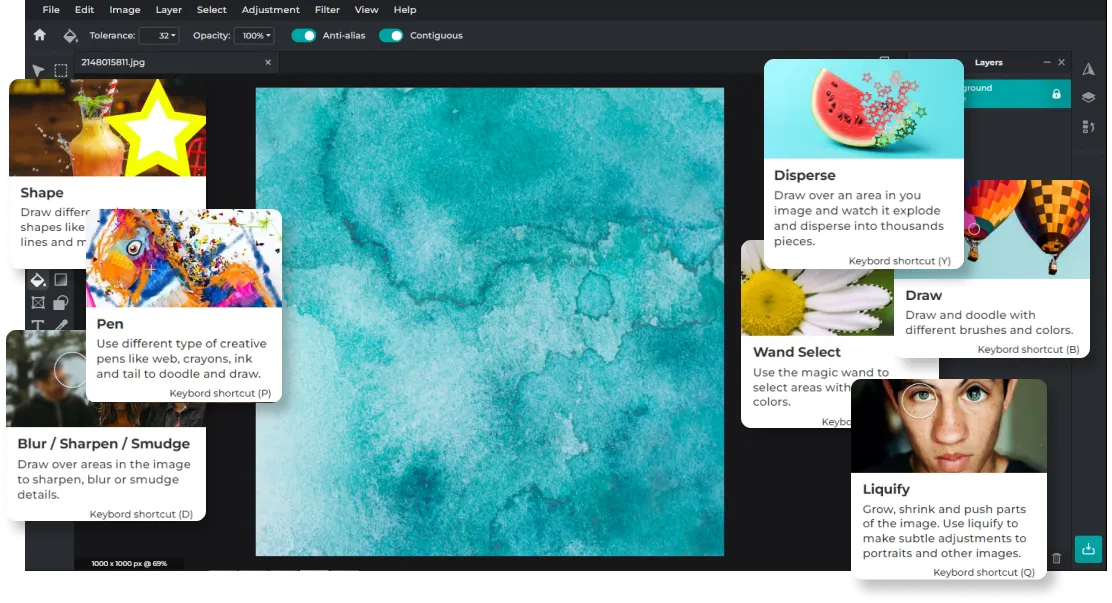Minimize the Layers panel
Viewport: 1112px width, 603px height.
(x=1047, y=62)
